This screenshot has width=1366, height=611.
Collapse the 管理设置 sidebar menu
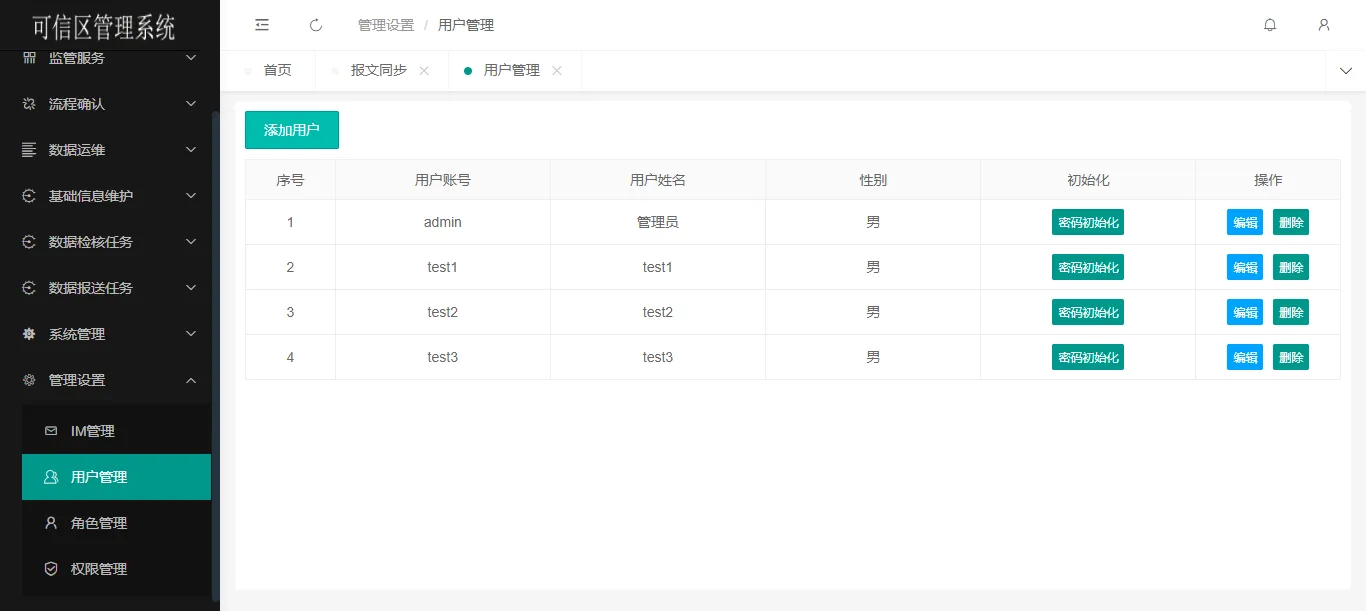coord(110,380)
